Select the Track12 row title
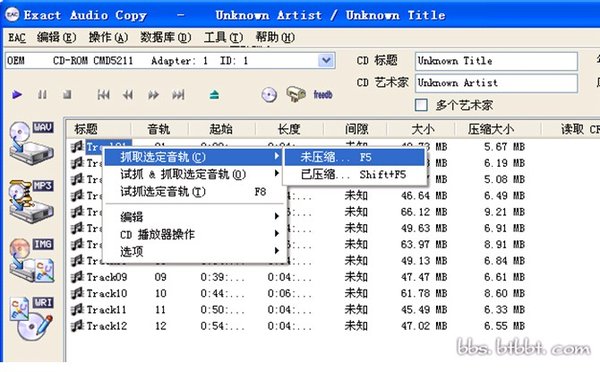The height and width of the screenshot is (372, 600). (x=106, y=326)
